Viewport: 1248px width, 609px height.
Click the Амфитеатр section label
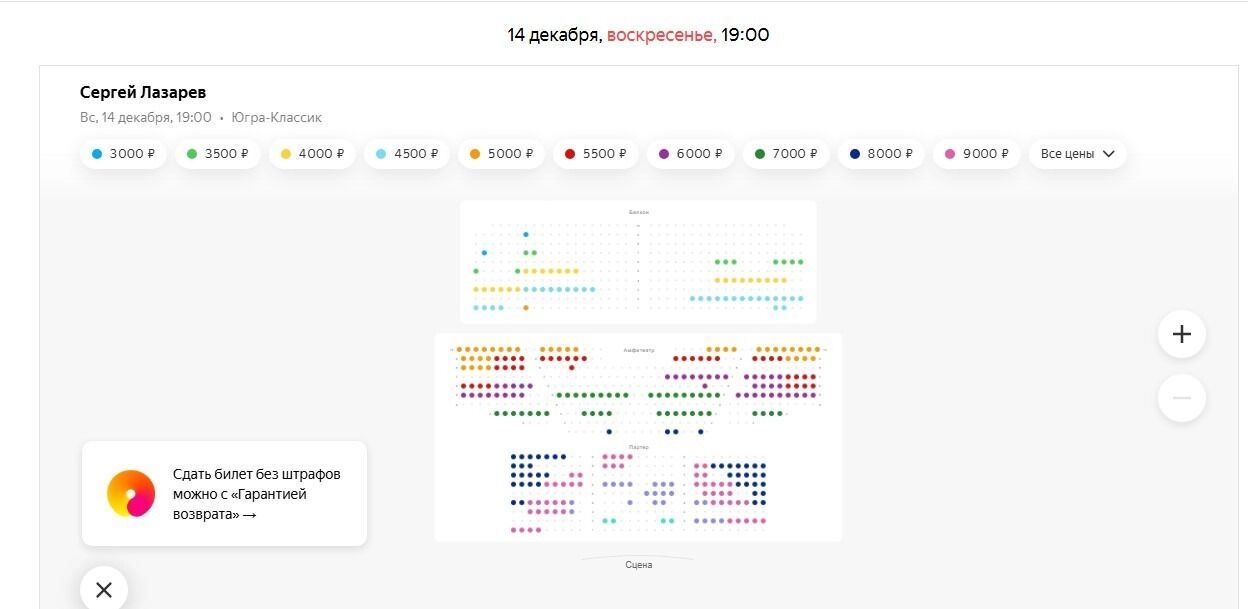click(638, 350)
